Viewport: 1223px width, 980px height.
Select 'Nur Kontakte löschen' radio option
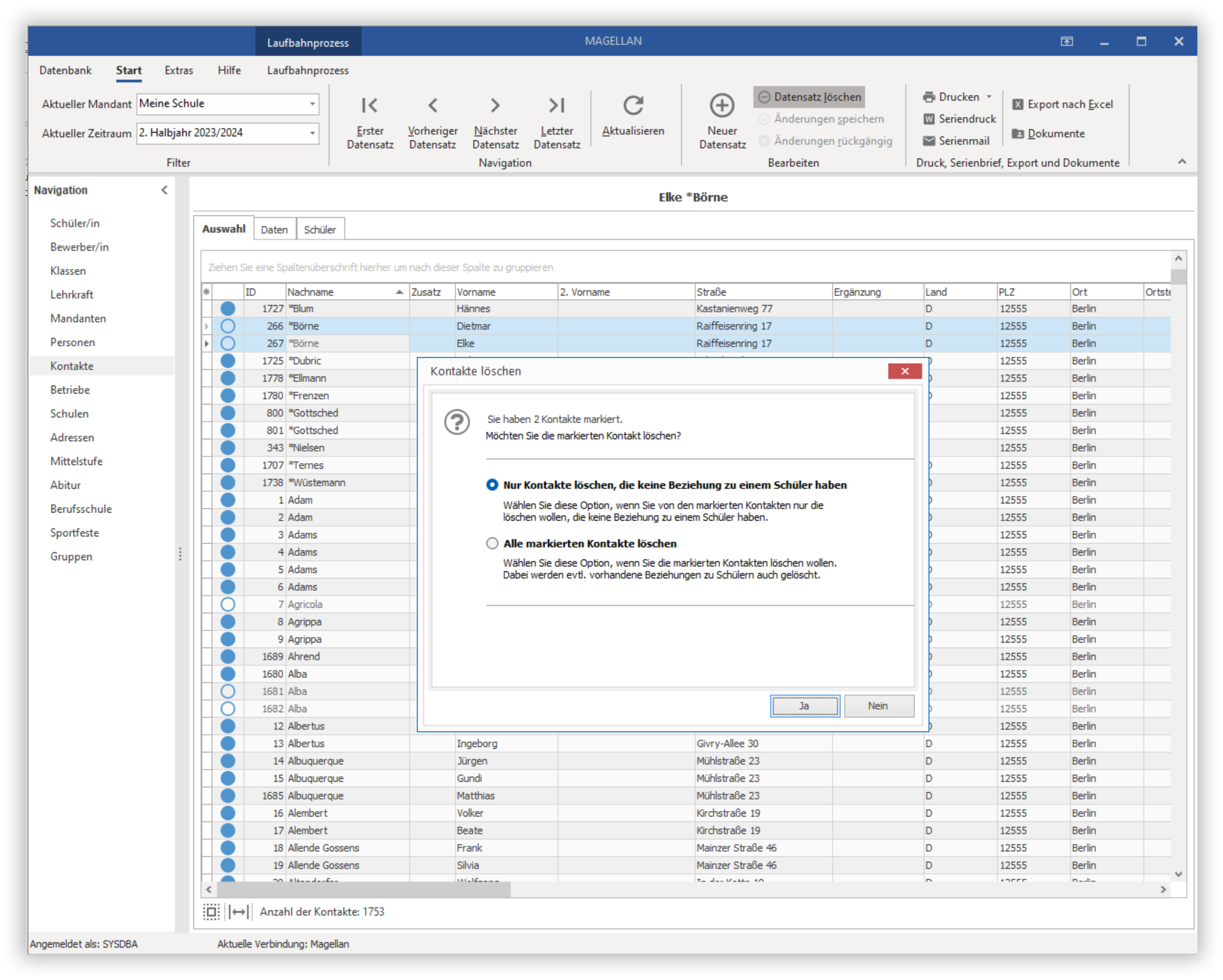click(x=492, y=485)
